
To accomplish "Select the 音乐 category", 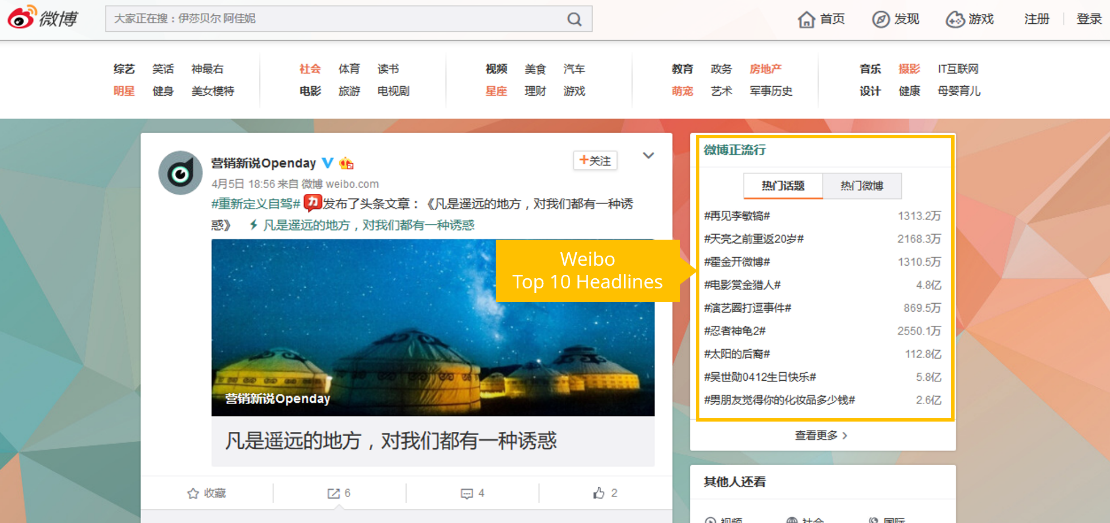I will (870, 69).
